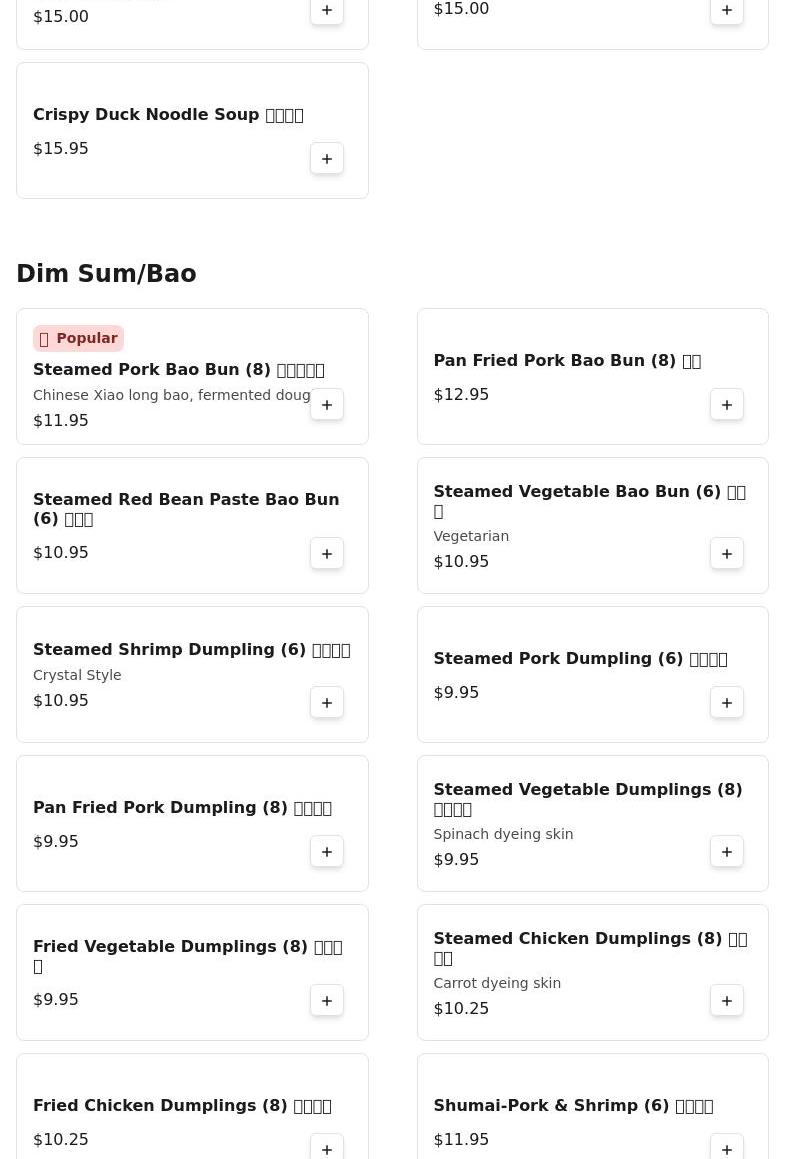Add Fried Vegetable Dumplings to cart
This screenshot has width=785, height=1159.
pyautogui.click(x=327, y=1001)
